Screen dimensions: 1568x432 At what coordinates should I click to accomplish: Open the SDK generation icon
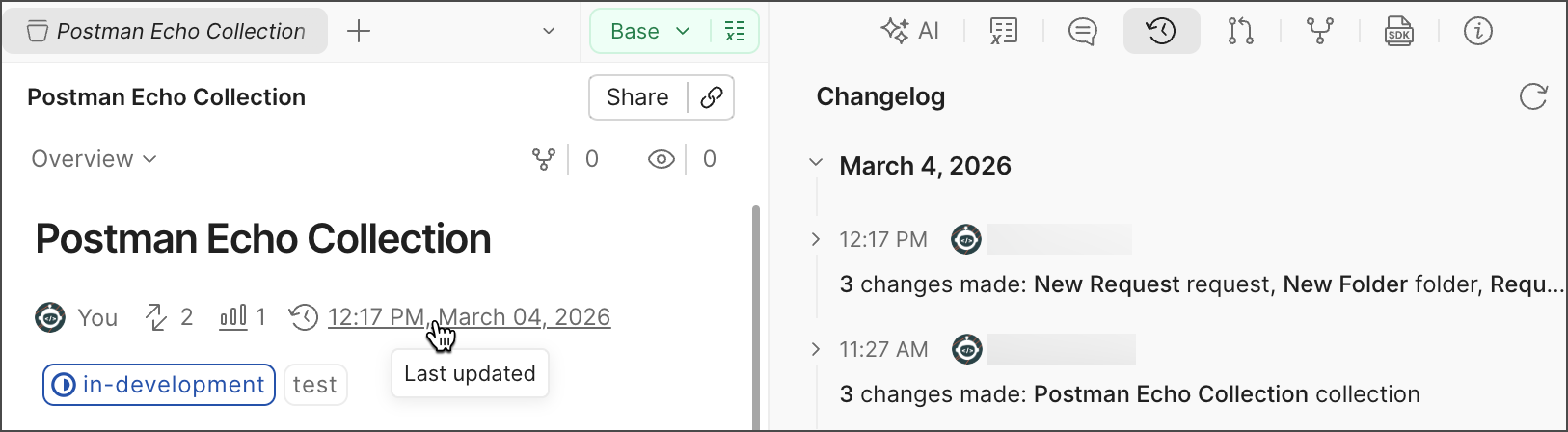[1398, 31]
